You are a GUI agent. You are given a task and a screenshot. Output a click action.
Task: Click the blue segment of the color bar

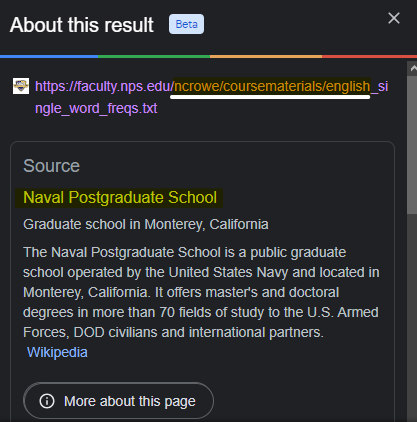pos(49,57)
